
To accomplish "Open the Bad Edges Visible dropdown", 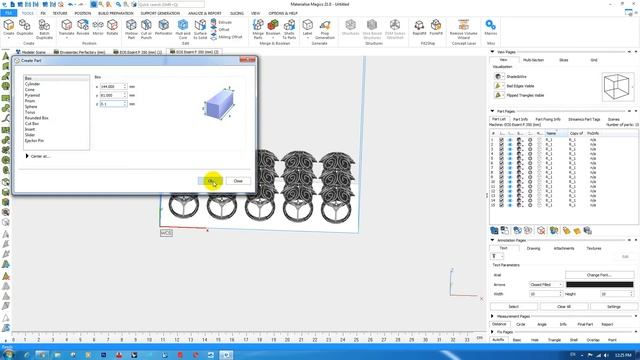I will point(503,86).
